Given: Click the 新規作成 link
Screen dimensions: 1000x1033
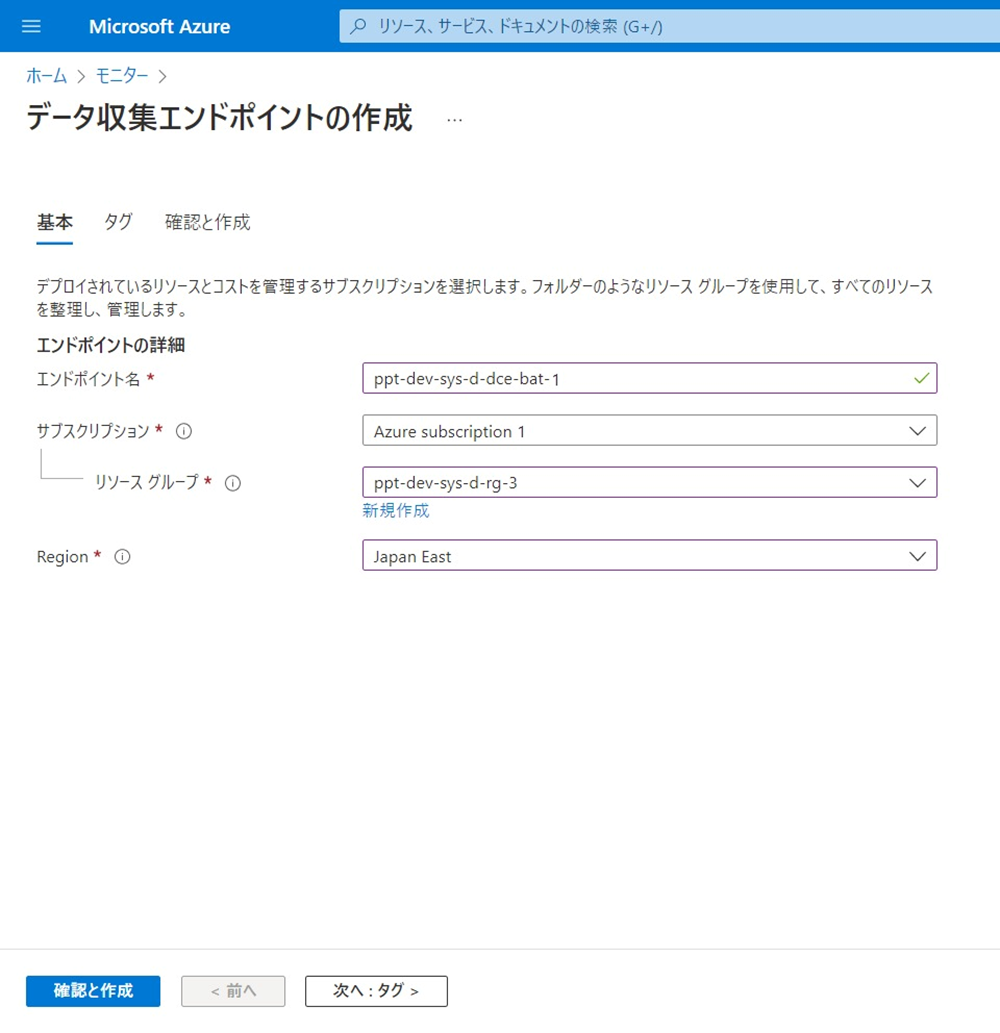Looking at the screenshot, I should (396, 511).
